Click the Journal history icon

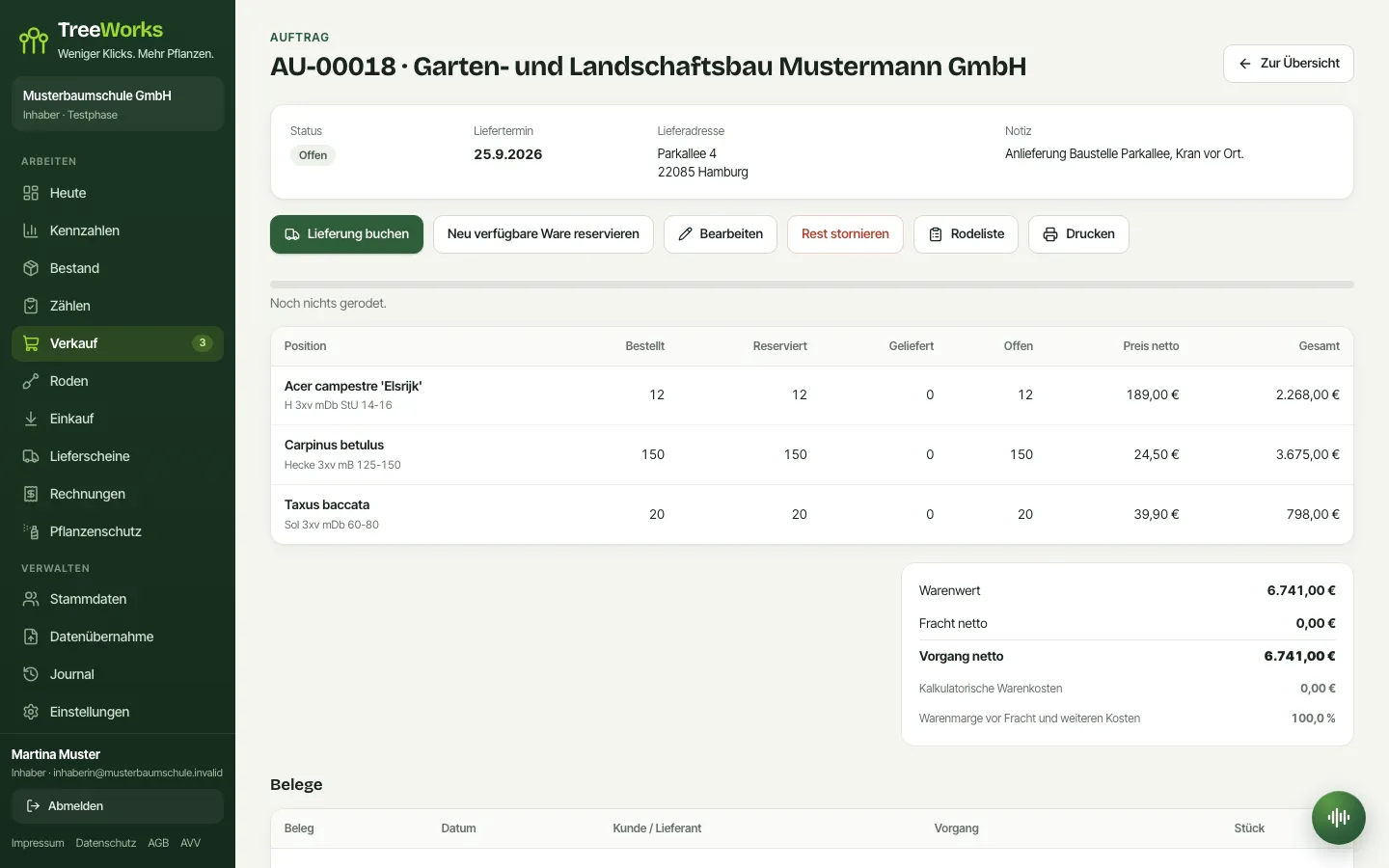pos(31,674)
